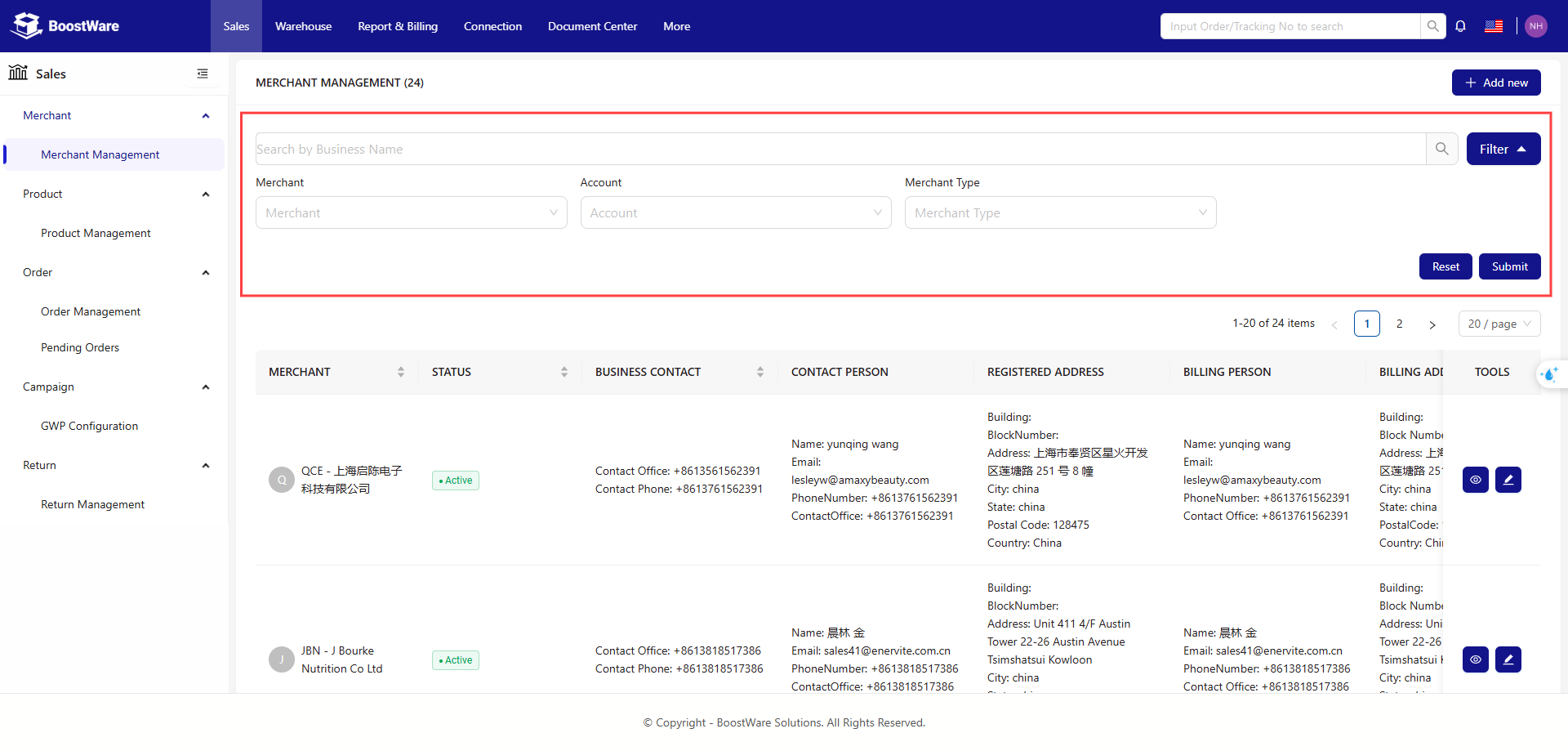Sort by the MERCHANT column arrows
Image resolution: width=1568 pixels, height=751 pixels.
pyautogui.click(x=401, y=372)
